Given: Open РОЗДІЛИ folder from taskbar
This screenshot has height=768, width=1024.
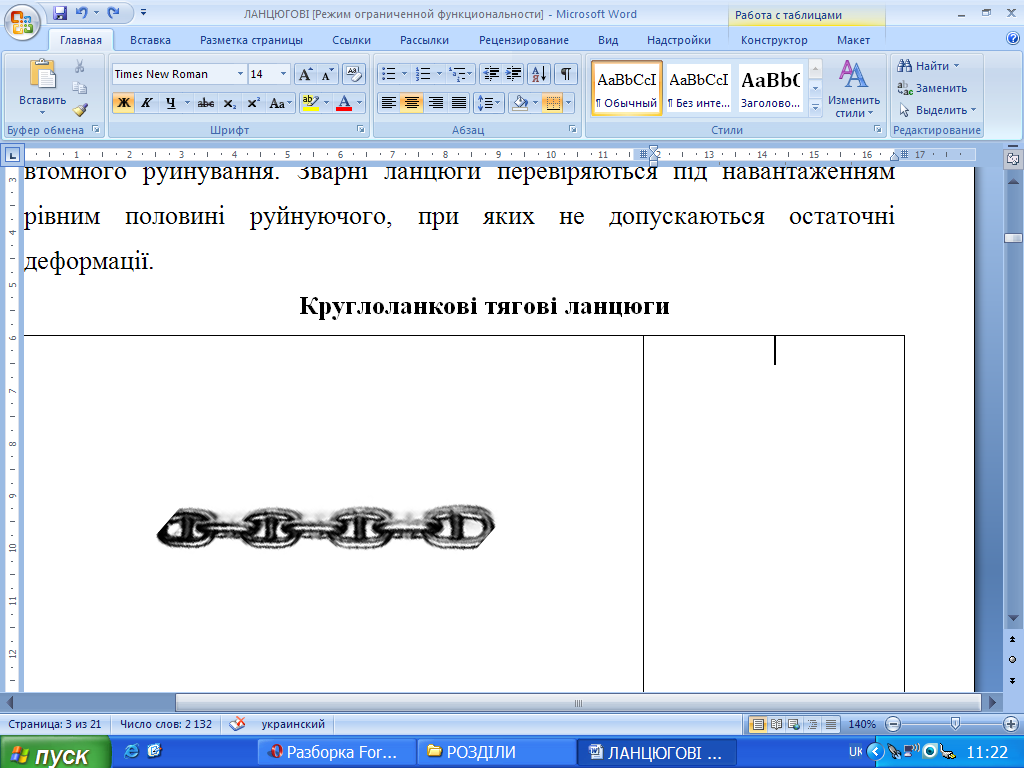Looking at the screenshot, I should [496, 752].
